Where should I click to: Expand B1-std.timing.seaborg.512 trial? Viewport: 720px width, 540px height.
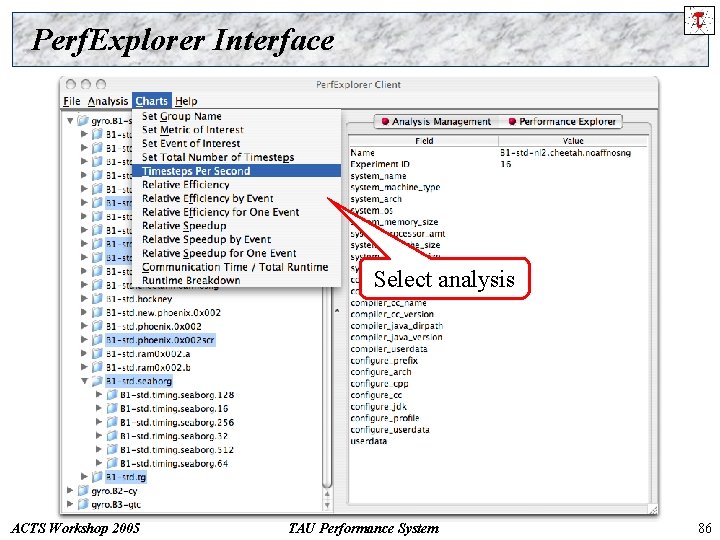tap(99, 449)
